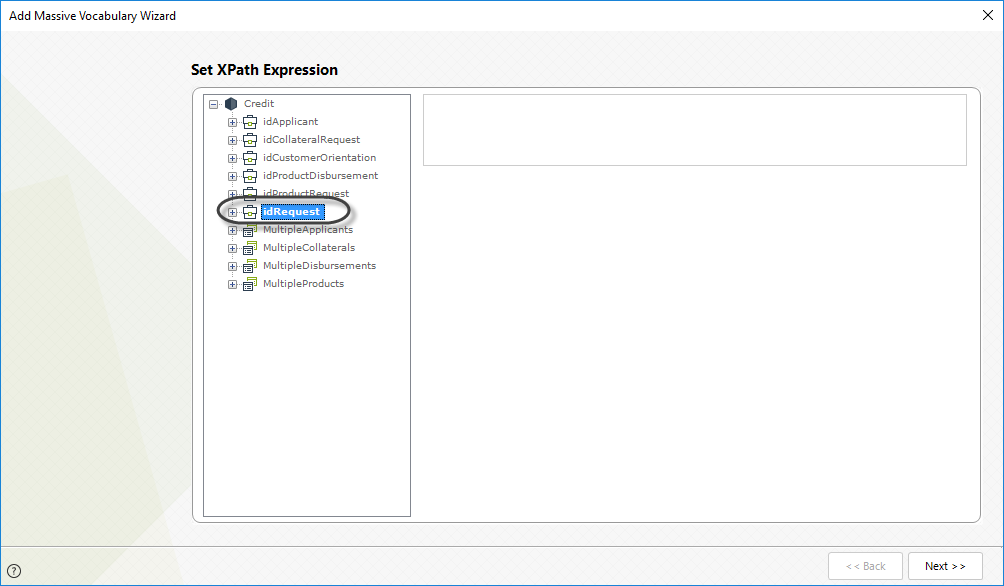1004x586 pixels.
Task: Open help via the question mark icon
Action: pos(13,571)
